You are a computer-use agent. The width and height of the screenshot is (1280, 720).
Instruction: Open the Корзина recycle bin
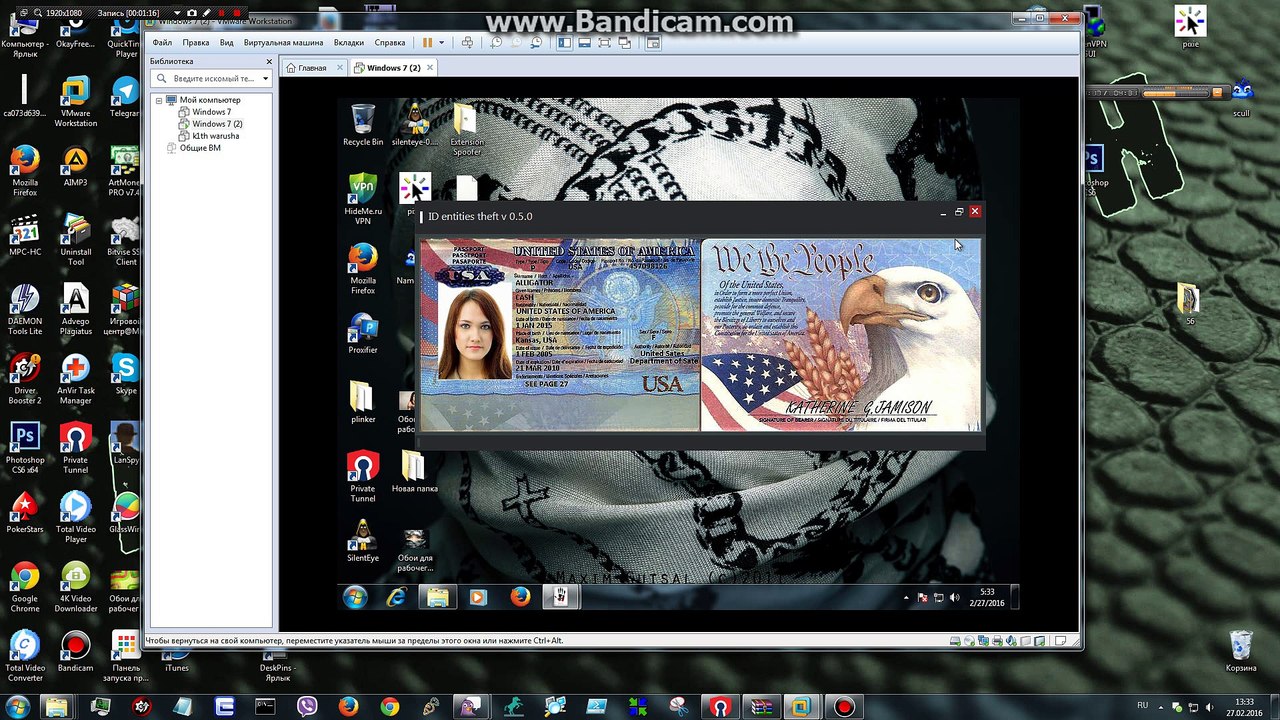(1241, 651)
